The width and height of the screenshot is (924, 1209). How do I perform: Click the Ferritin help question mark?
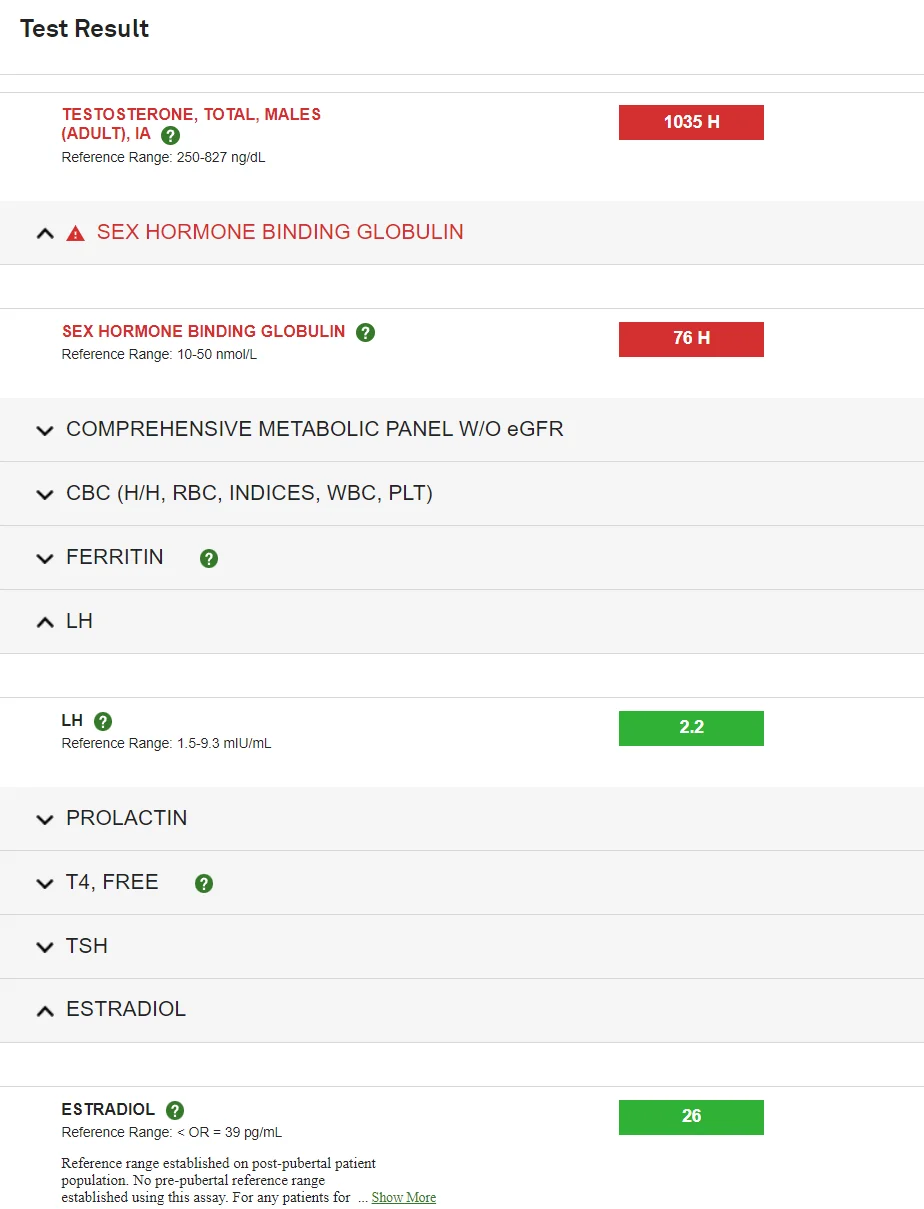coord(208,558)
